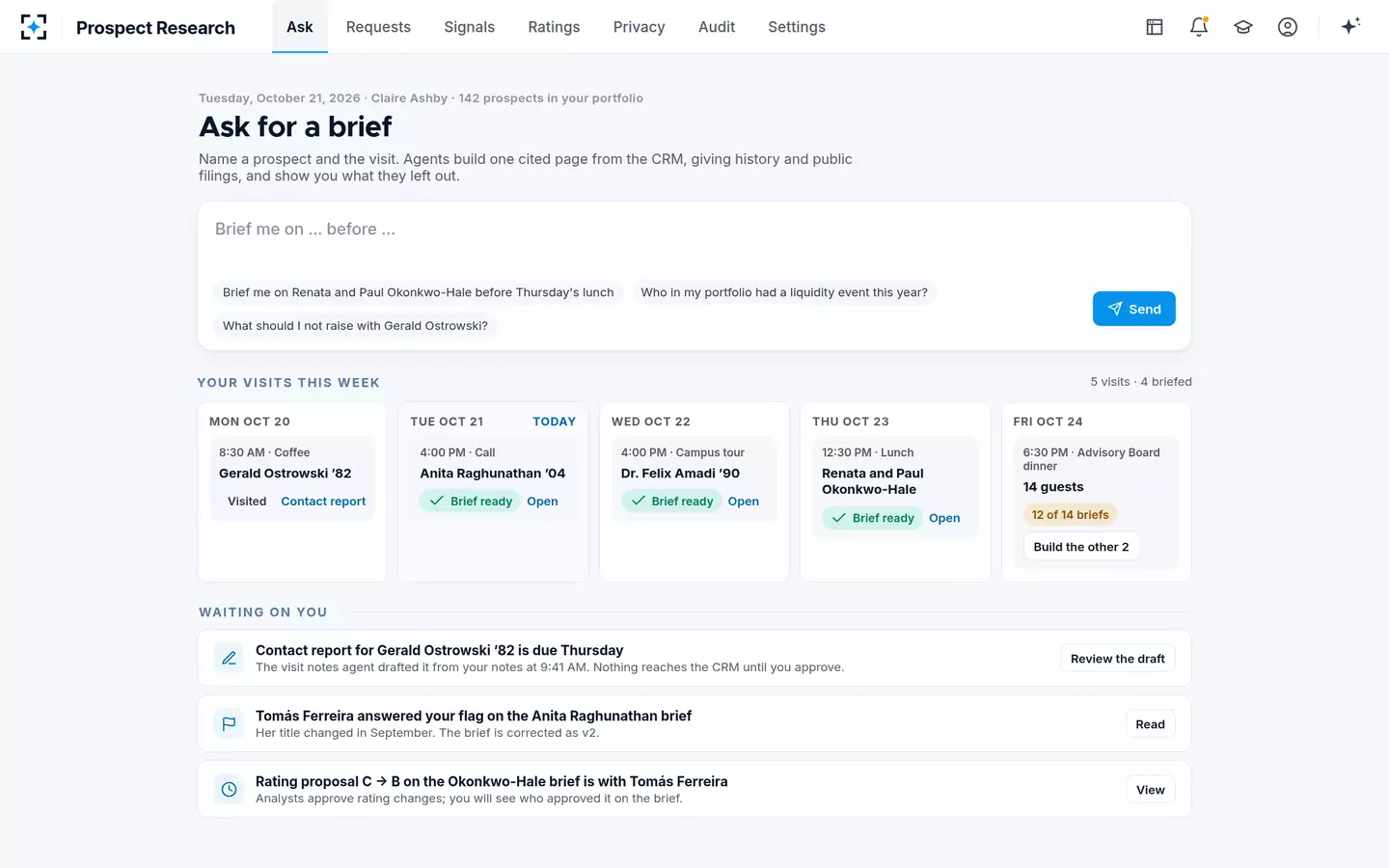
Task: Open notifications bell icon
Action: coord(1199,27)
